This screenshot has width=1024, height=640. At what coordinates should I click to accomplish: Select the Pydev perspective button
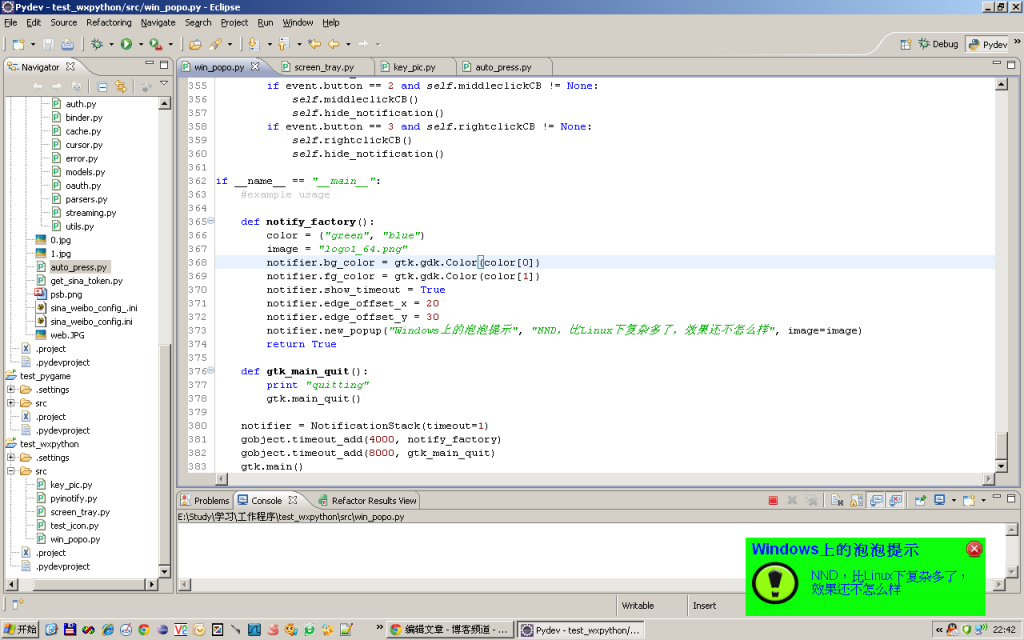pyautogui.click(x=988, y=44)
